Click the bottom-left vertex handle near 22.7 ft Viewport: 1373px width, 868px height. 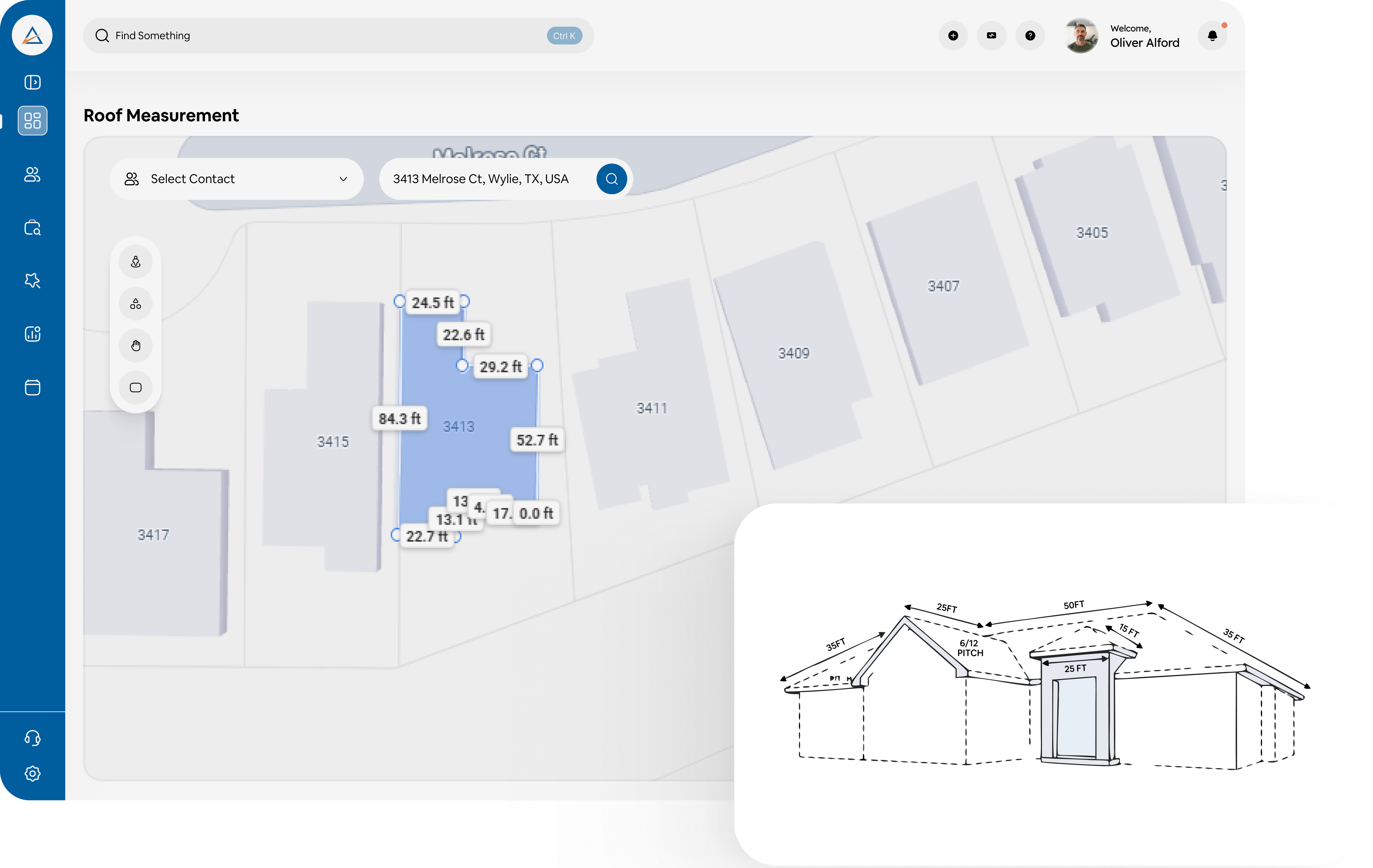point(396,535)
